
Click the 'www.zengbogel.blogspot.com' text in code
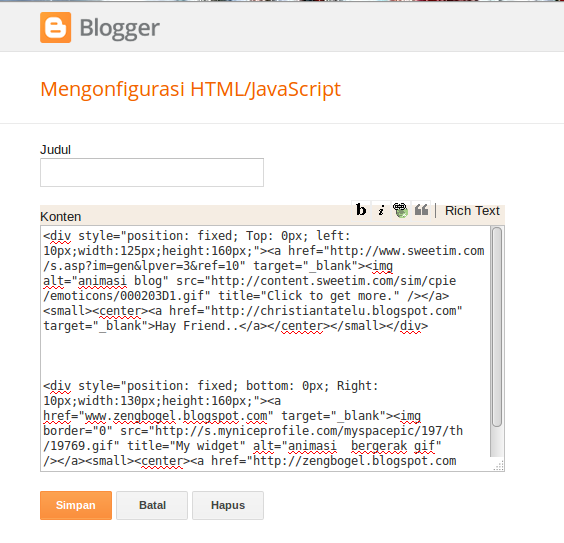[x=176, y=416]
